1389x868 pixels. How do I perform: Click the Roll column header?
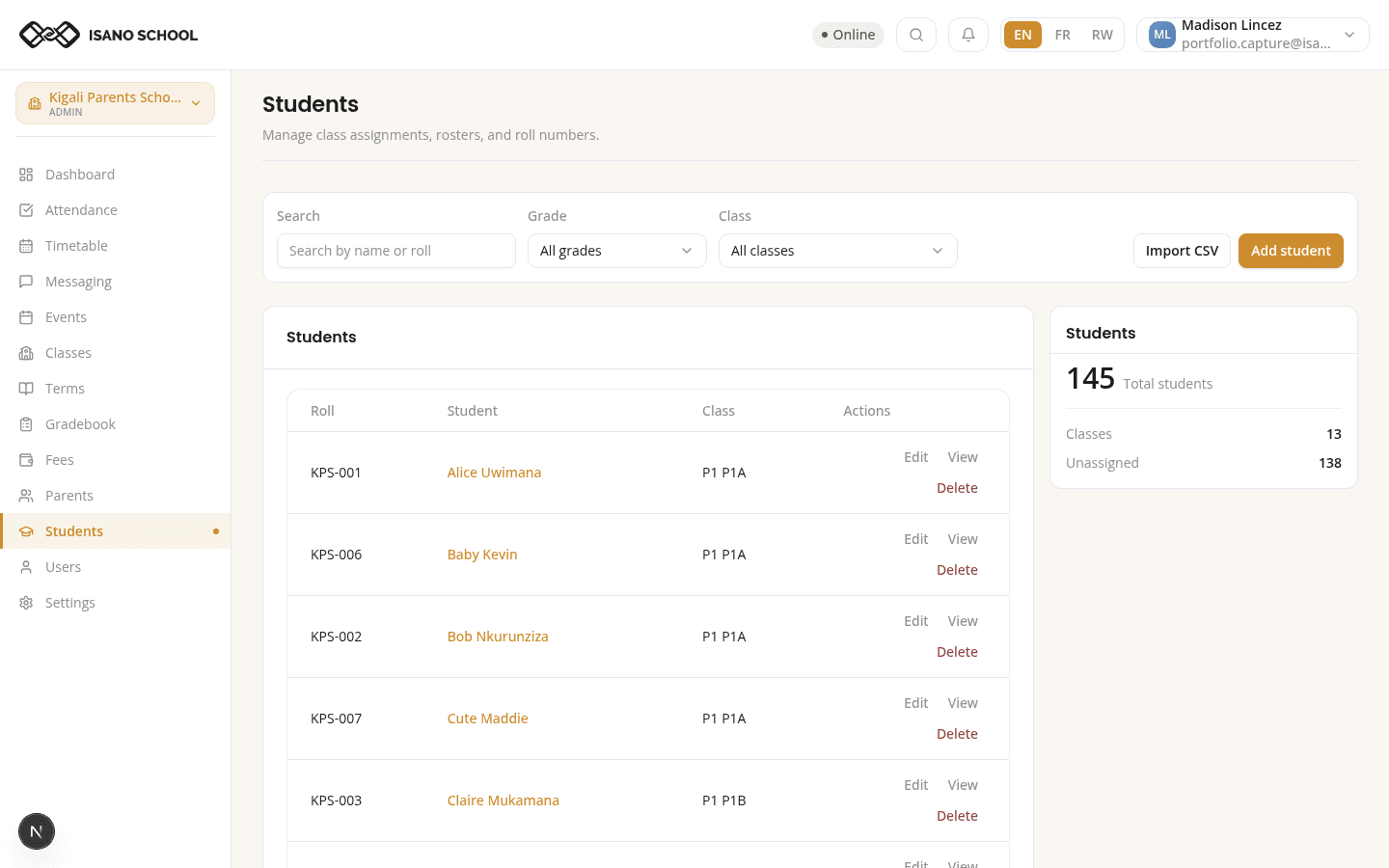click(322, 411)
